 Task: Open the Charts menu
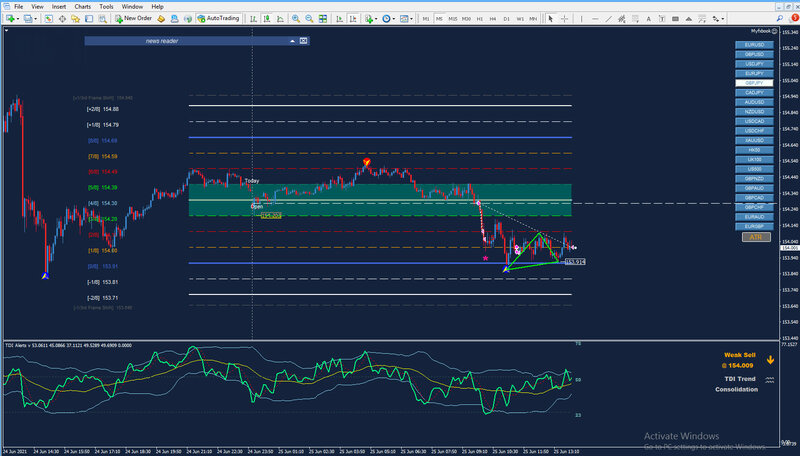click(x=83, y=7)
